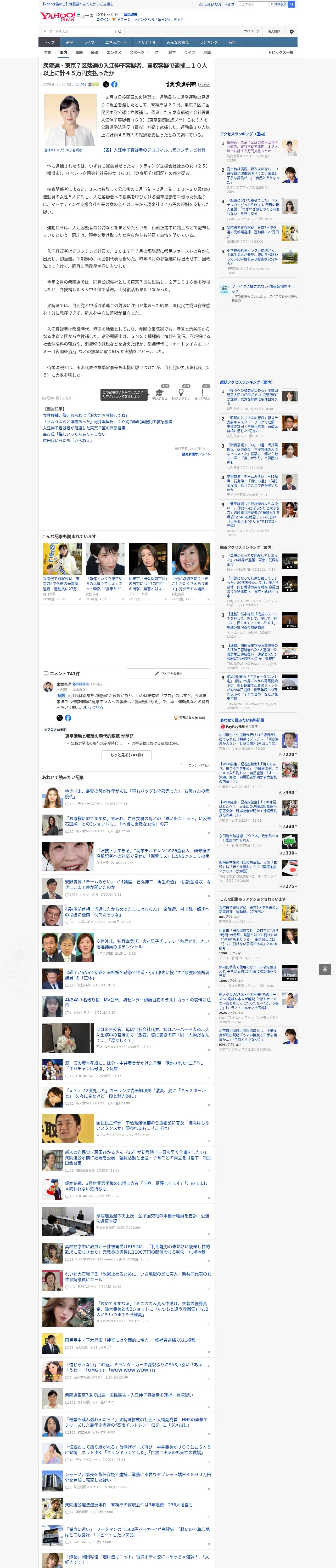Select the スポーツ category
The width and height of the screenshot is (336, 1568).
137,53
